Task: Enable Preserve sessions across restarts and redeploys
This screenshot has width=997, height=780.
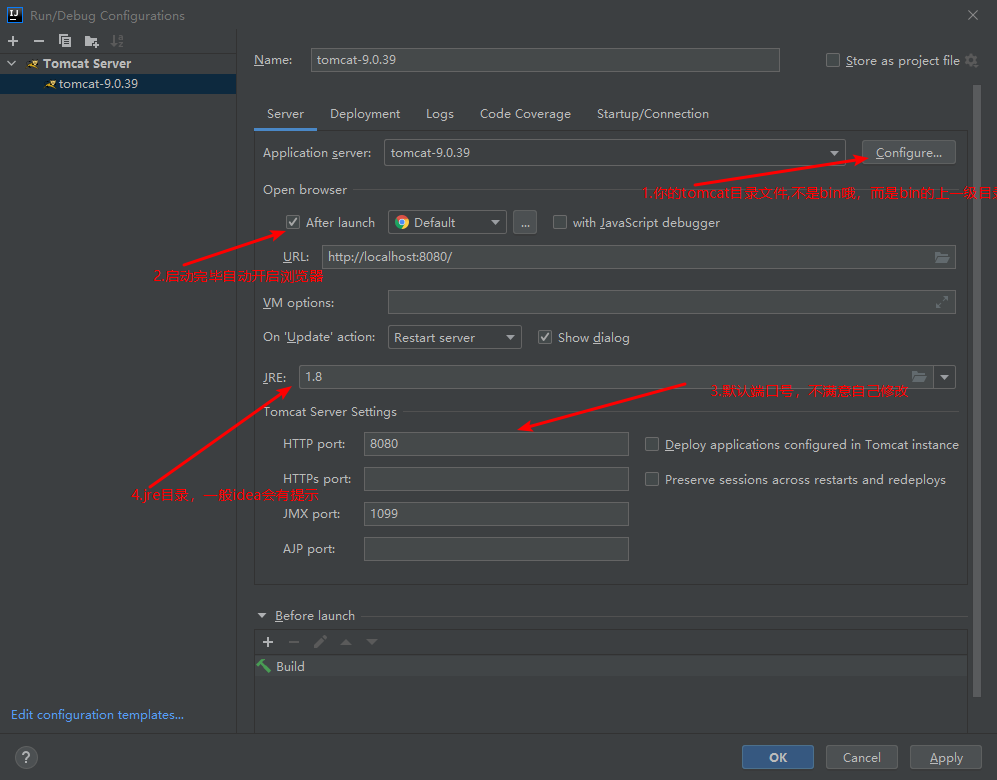Action: pos(652,479)
